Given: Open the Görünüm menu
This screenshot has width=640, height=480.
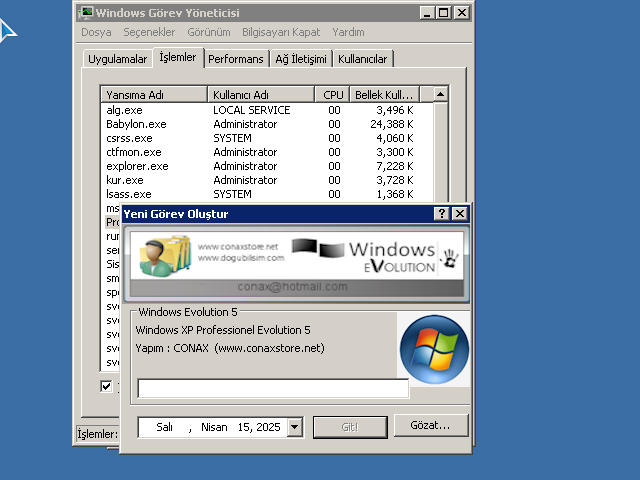Looking at the screenshot, I should [x=209, y=32].
